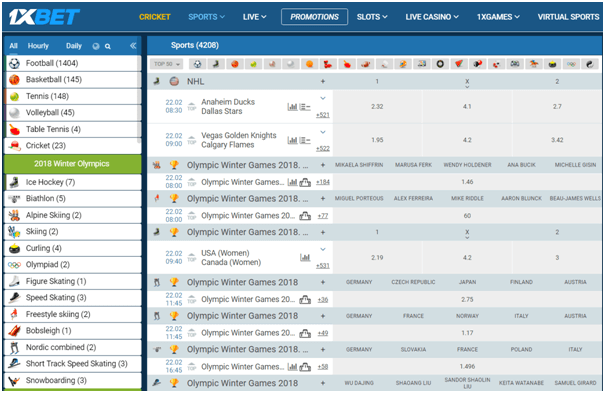
Task: Filter by the volleyball icon in sports strip
Action: coord(291,64)
